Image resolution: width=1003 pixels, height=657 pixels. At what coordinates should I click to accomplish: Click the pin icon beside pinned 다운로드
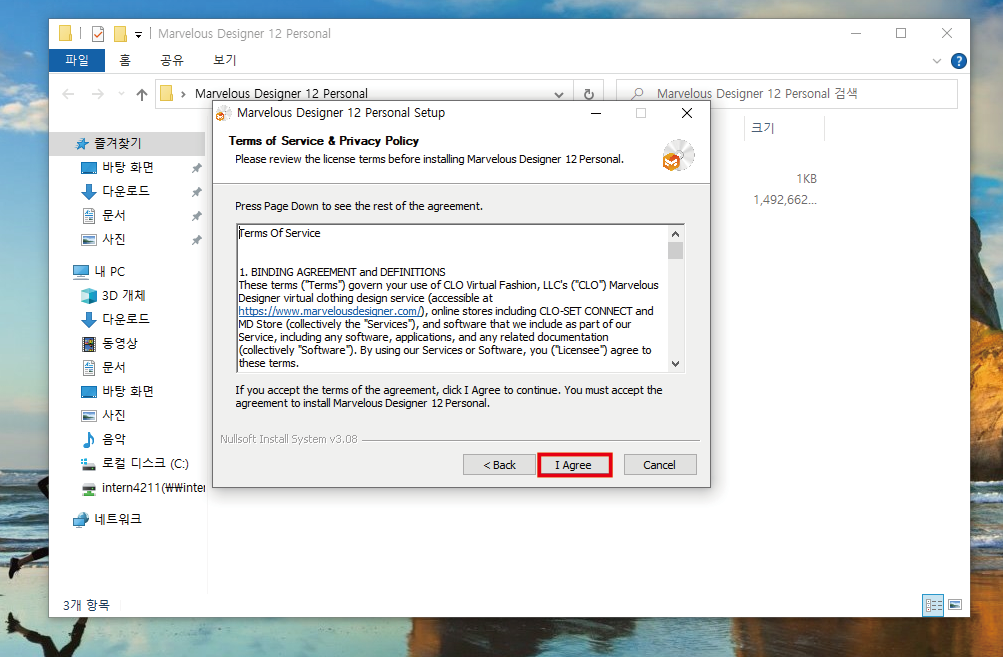tap(196, 192)
